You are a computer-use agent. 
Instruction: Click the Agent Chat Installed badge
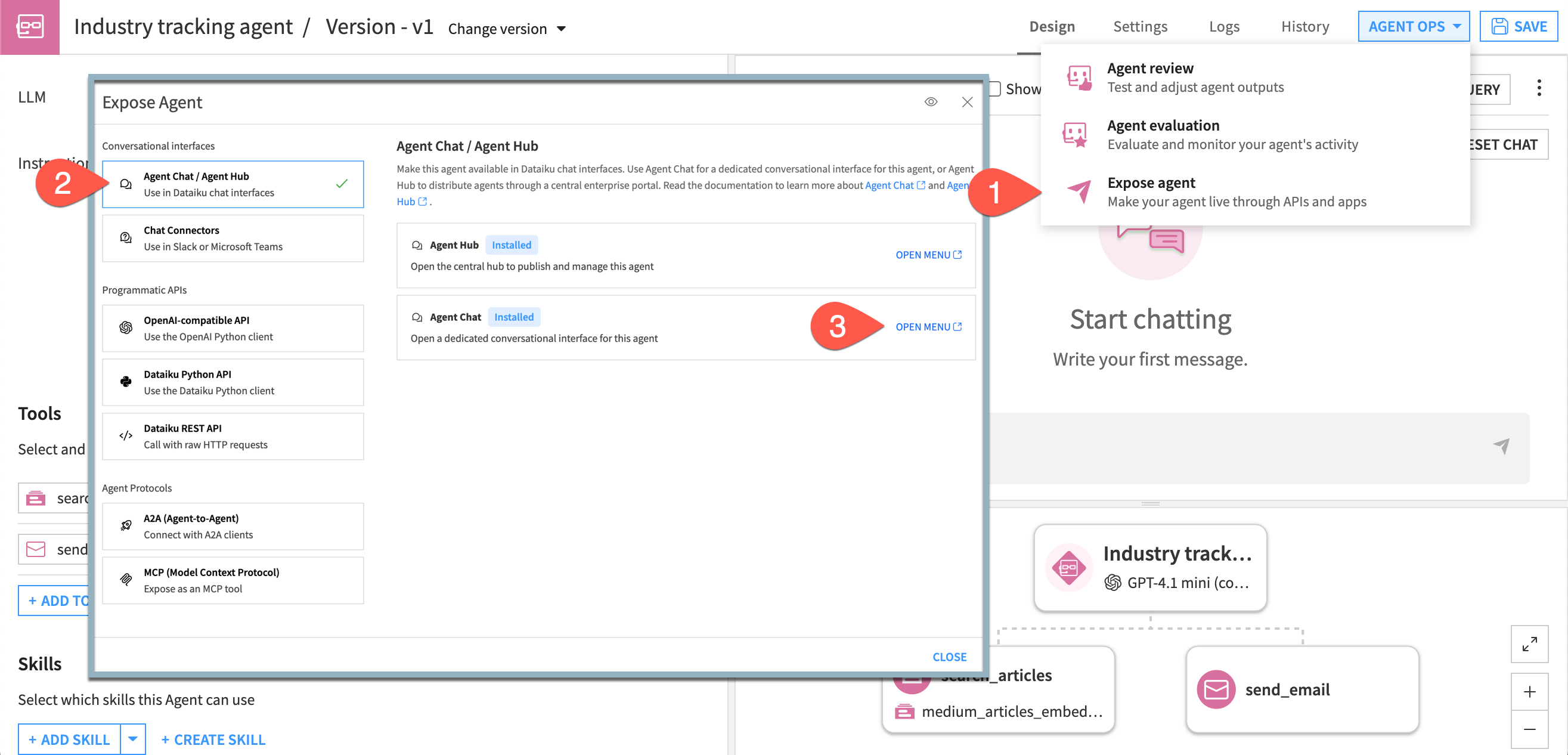pos(514,317)
